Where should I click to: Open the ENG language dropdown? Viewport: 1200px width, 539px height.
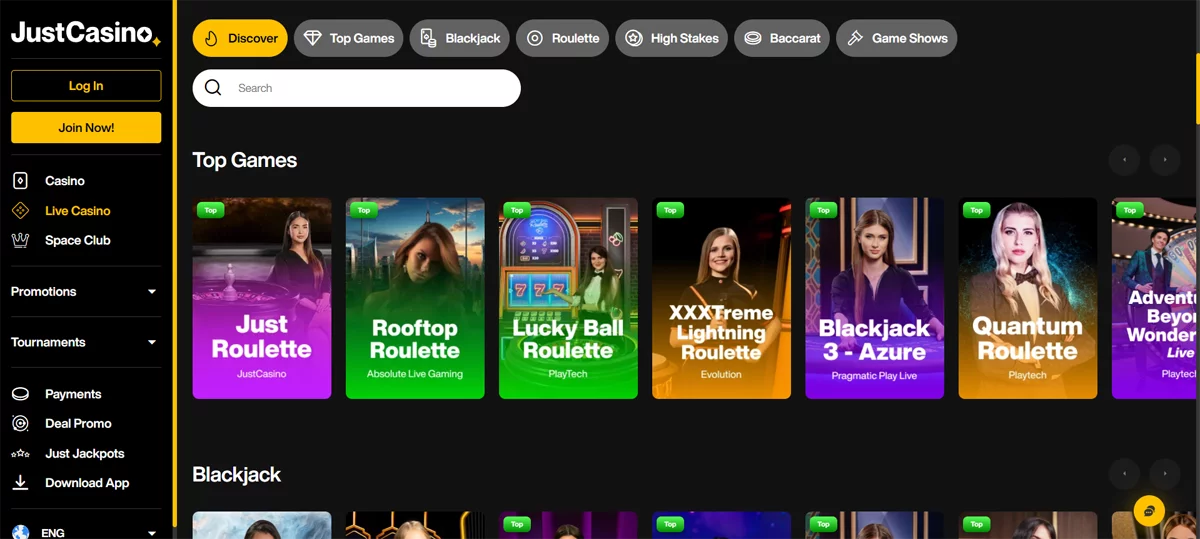tap(86, 533)
